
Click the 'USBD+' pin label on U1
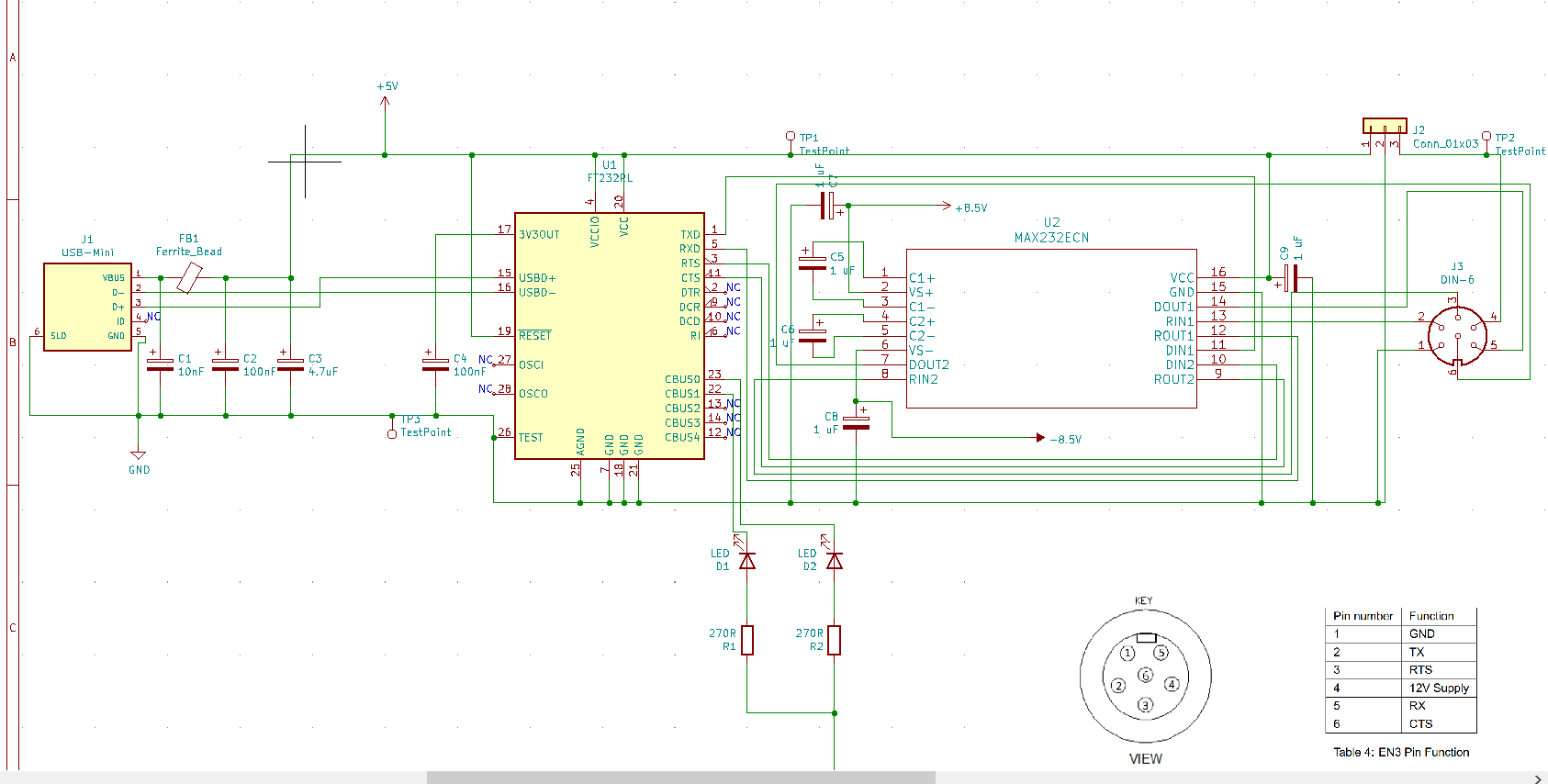[537, 278]
